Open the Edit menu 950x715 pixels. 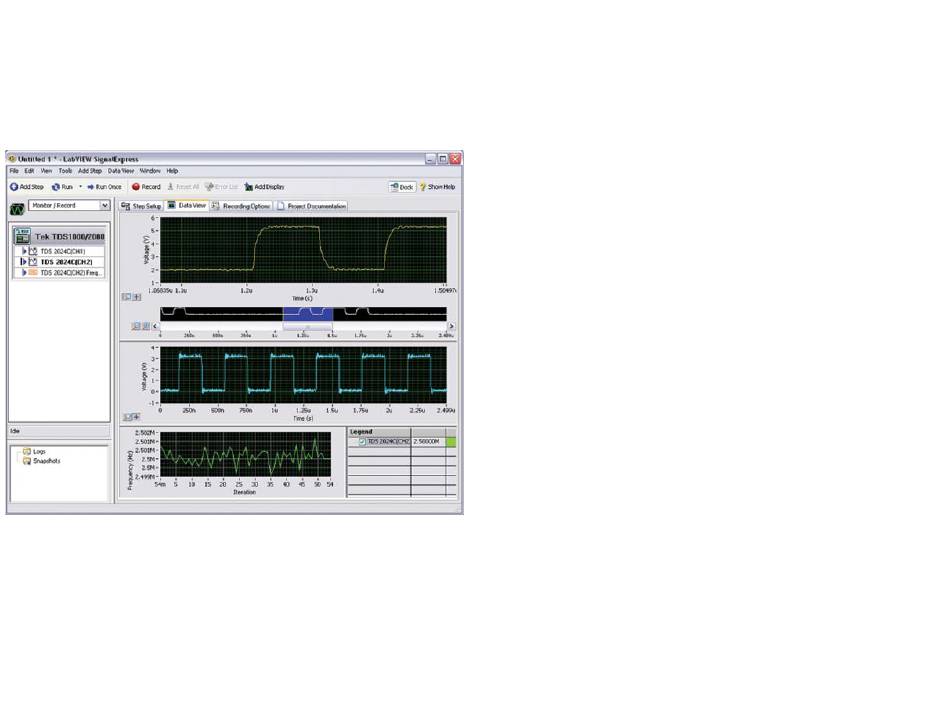click(x=29, y=171)
